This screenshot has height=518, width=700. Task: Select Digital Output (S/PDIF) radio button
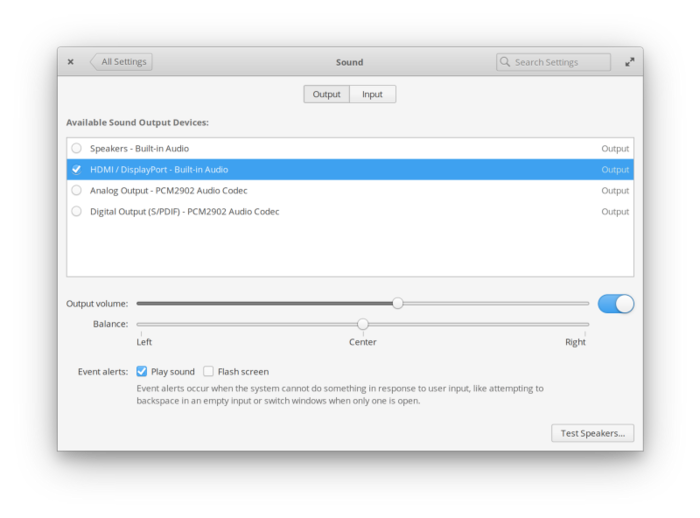77,211
